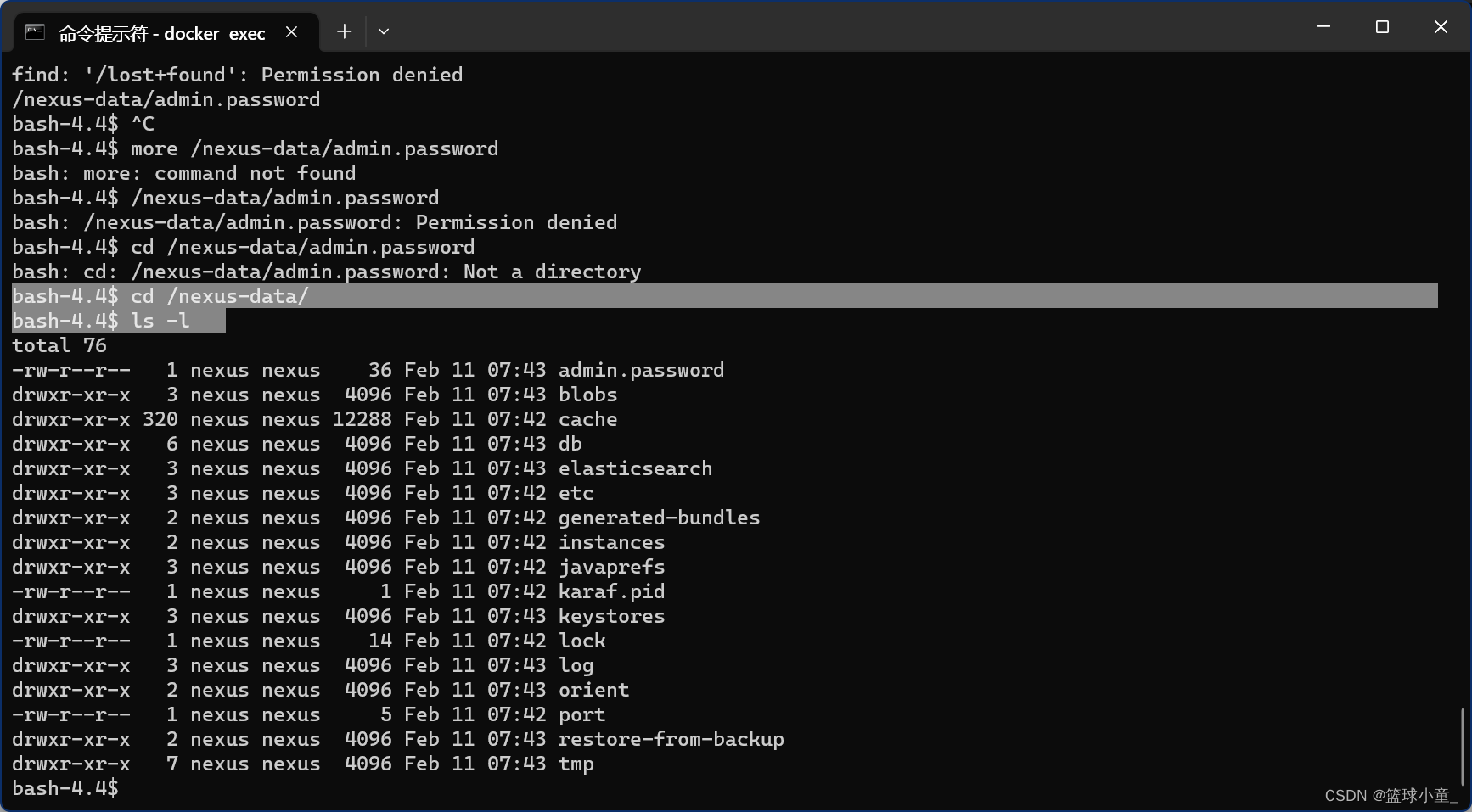
Task: Click the '^C' prompt line
Action: coord(83,124)
